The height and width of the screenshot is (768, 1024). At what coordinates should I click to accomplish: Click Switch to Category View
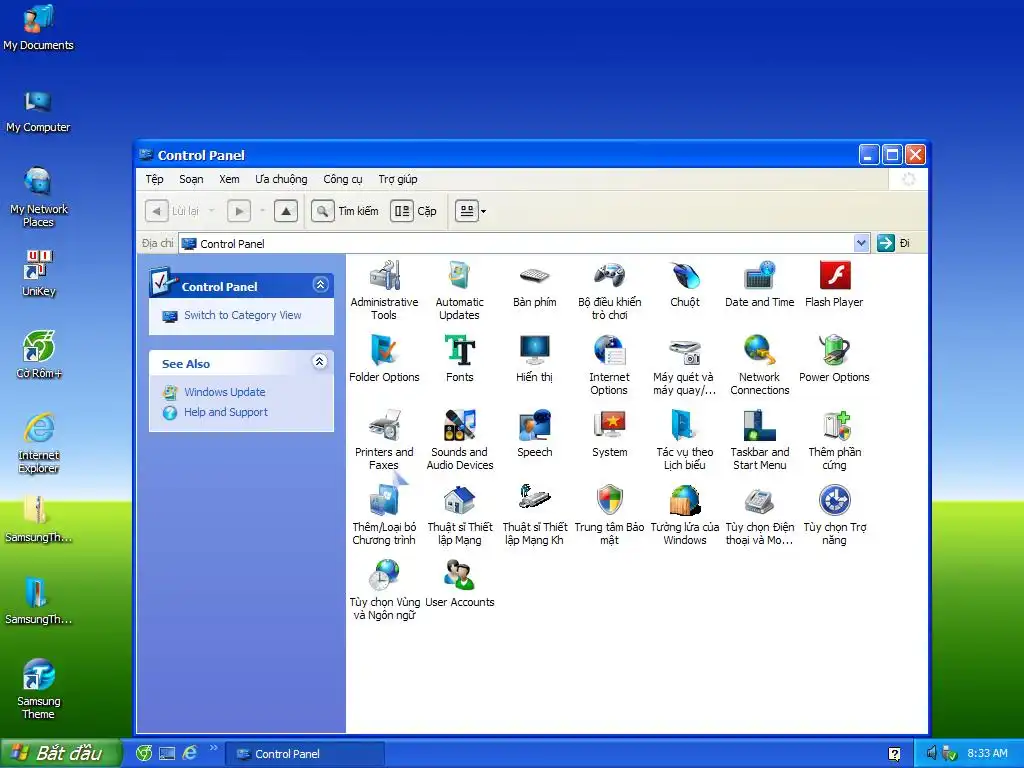(x=242, y=315)
